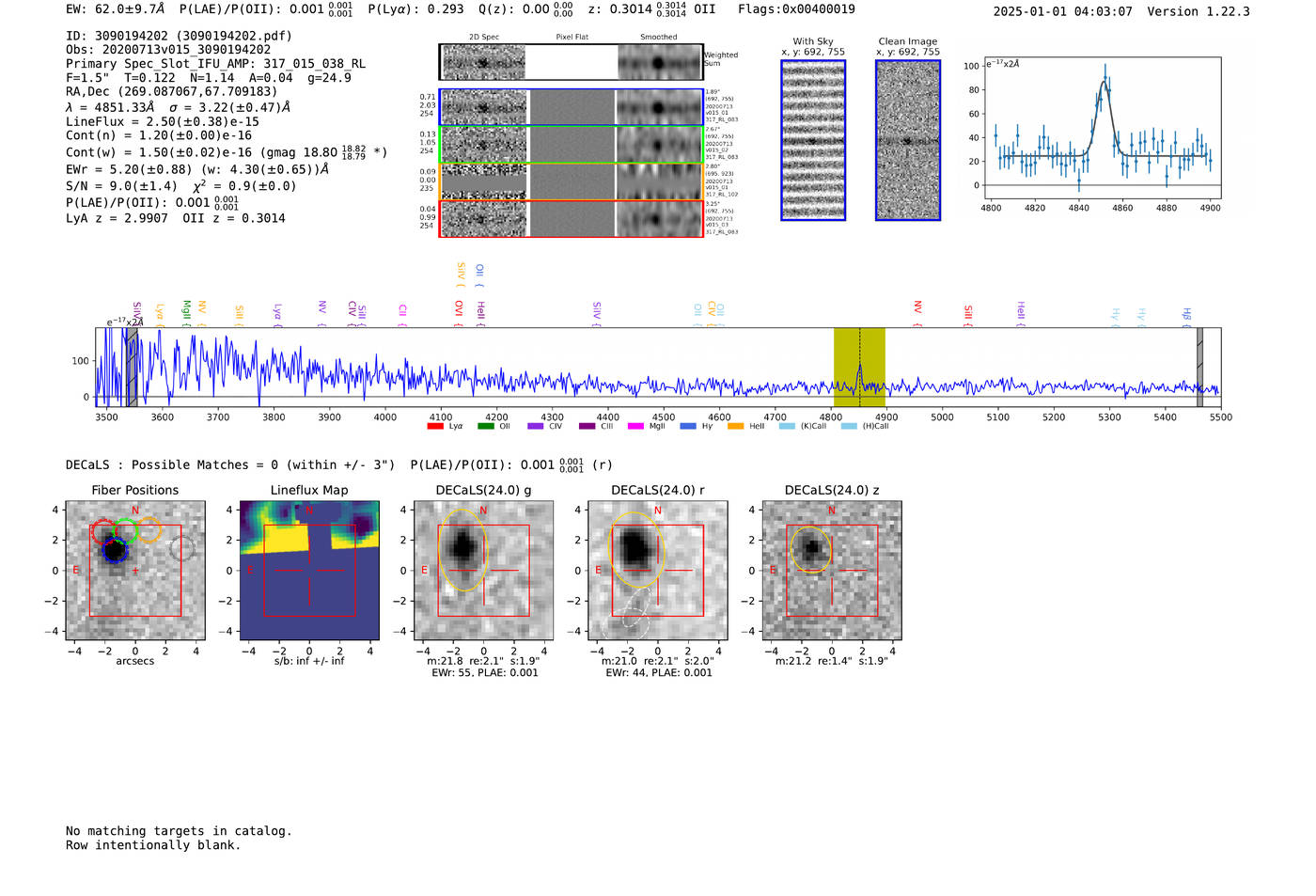Click the S/N = 9.0(±1.4) line
Screen dimensions: 1316x896
pos(180,185)
